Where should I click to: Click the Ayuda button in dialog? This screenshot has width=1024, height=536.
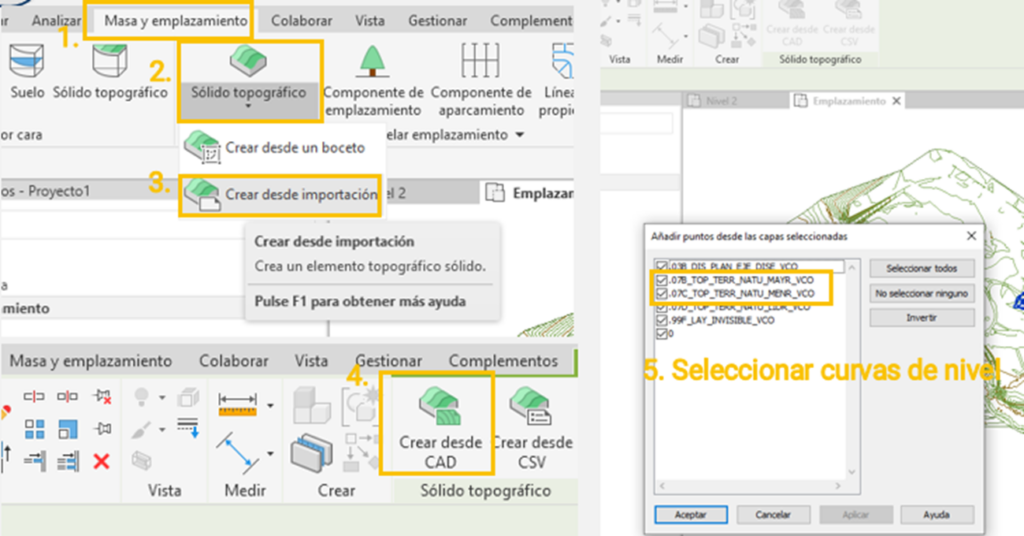coord(936,514)
